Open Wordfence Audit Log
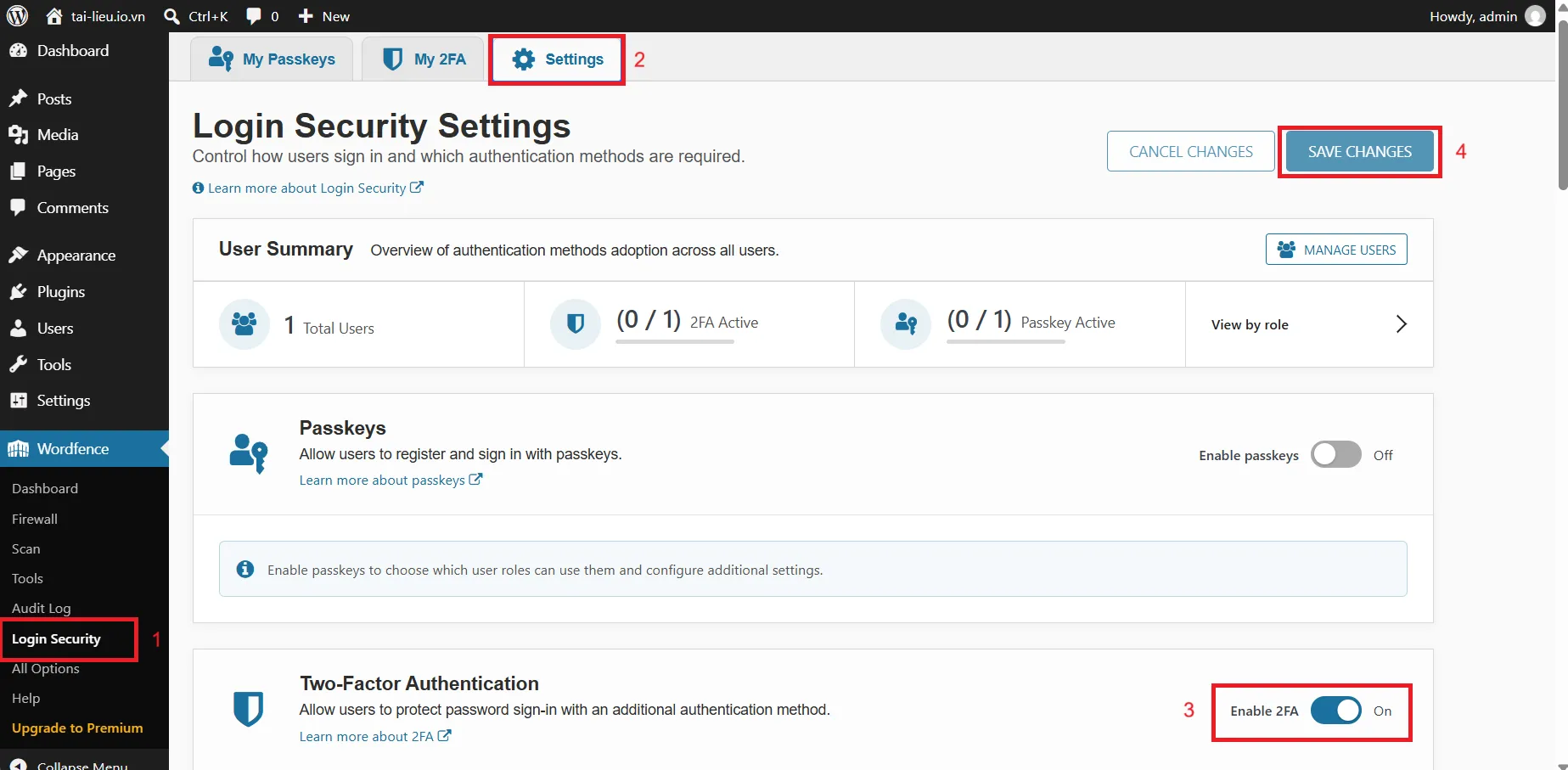1568x770 pixels. point(42,609)
